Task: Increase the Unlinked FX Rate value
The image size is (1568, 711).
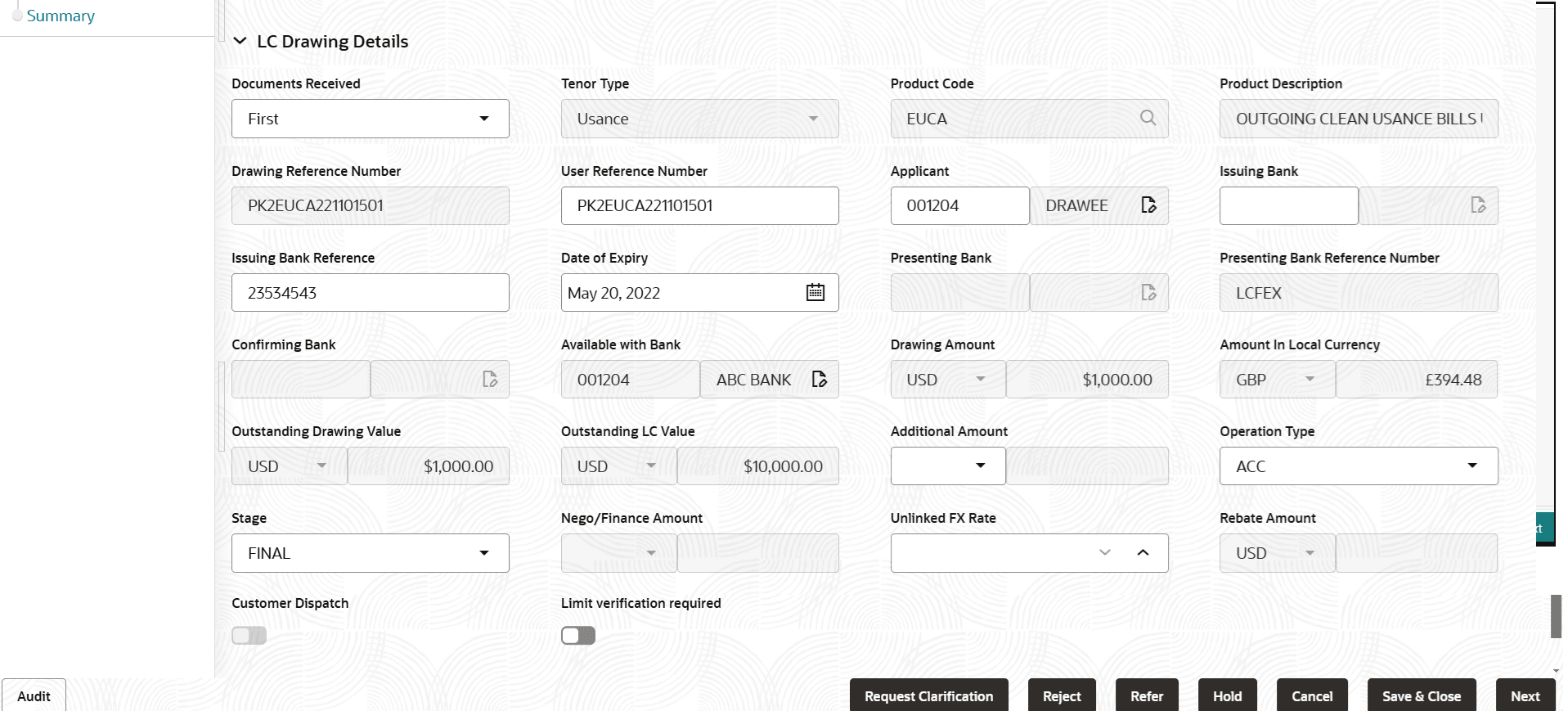Action: [x=1143, y=552]
